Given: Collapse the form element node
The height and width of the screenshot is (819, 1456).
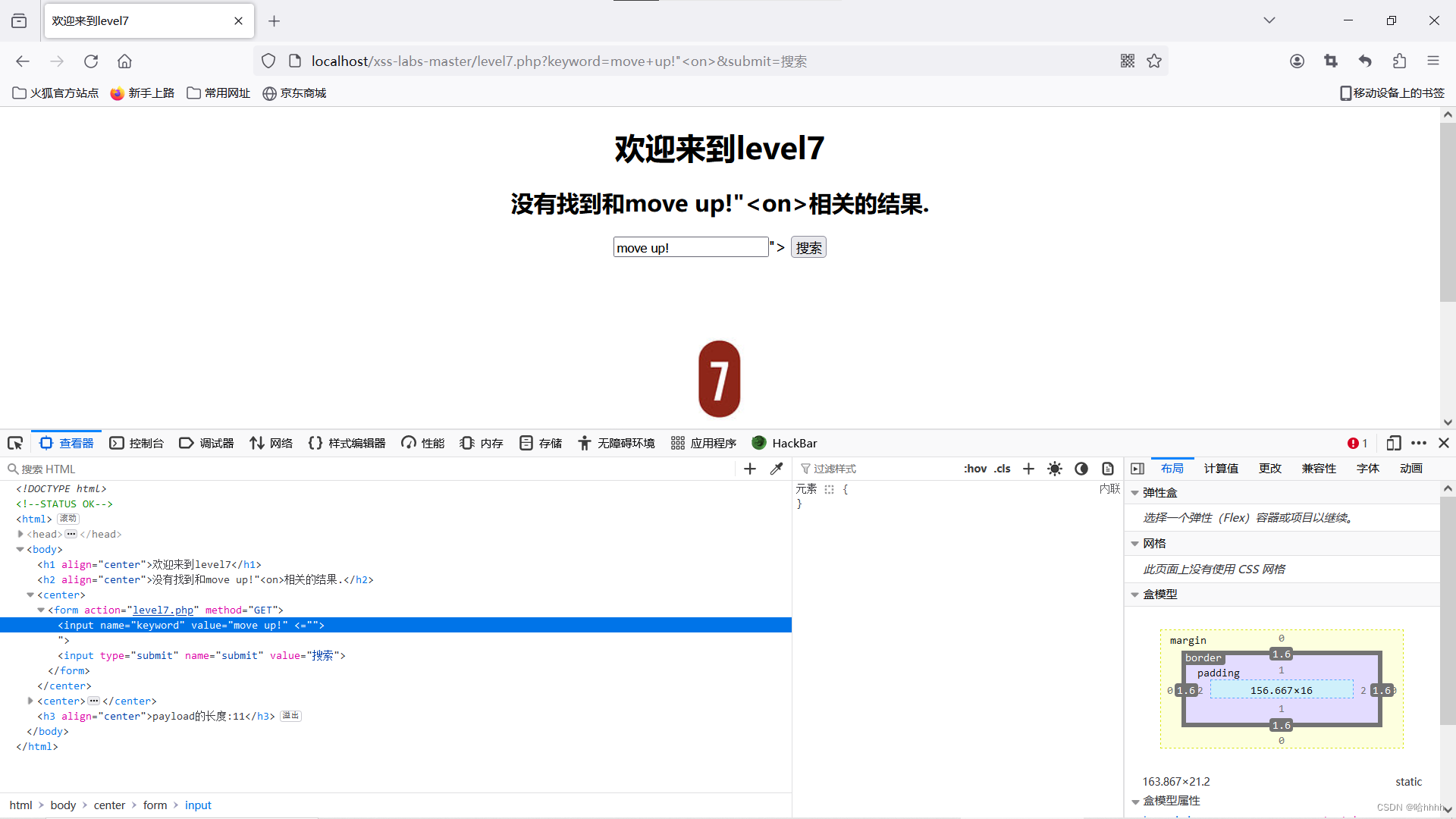Looking at the screenshot, I should 41,610.
